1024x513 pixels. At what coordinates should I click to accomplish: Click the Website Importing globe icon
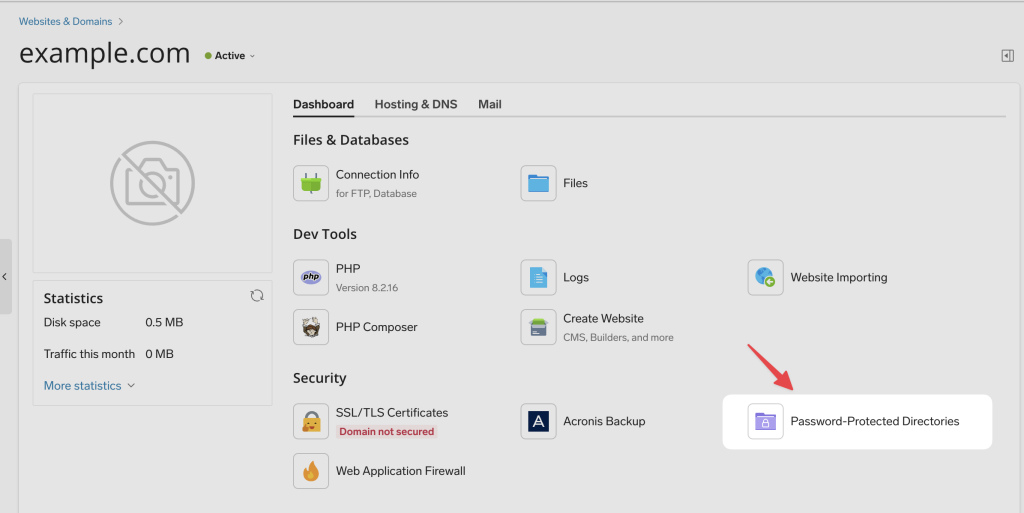pos(765,277)
